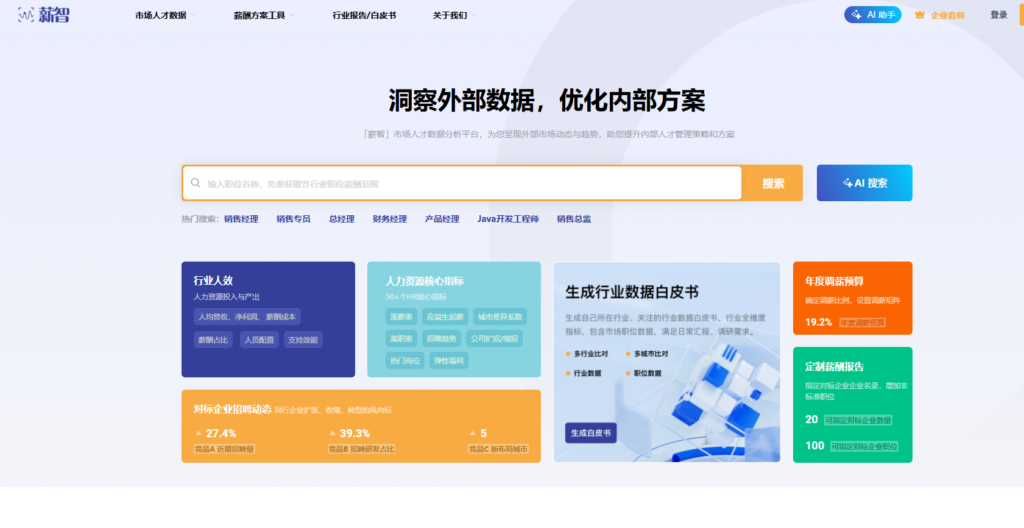Screen dimensions: 1024x528
Task: Select hot search 产品经理
Action: point(442,219)
